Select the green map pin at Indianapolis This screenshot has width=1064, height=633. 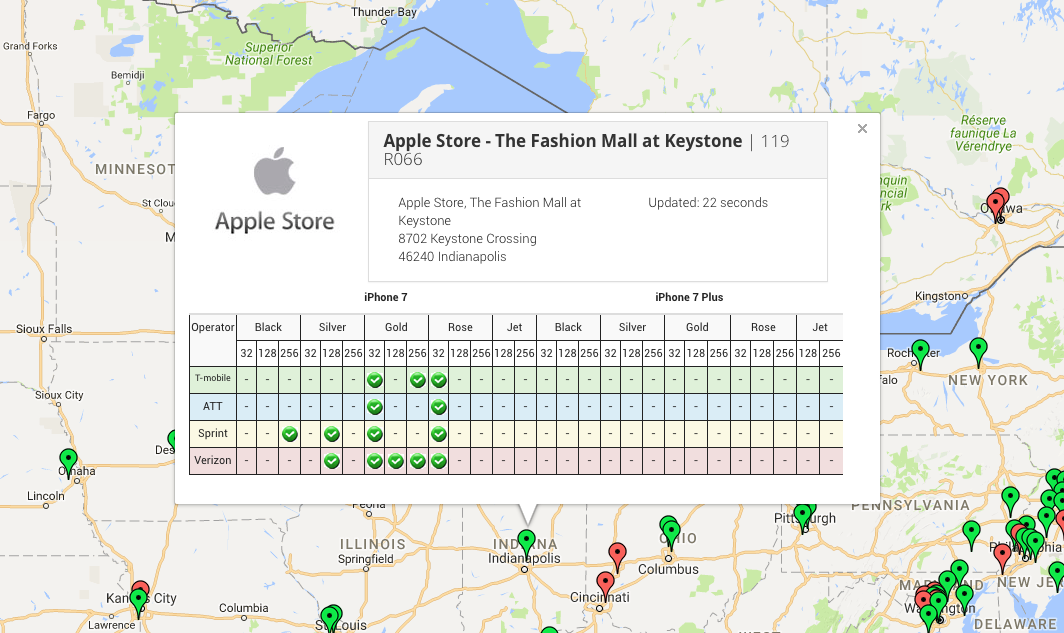point(527,544)
